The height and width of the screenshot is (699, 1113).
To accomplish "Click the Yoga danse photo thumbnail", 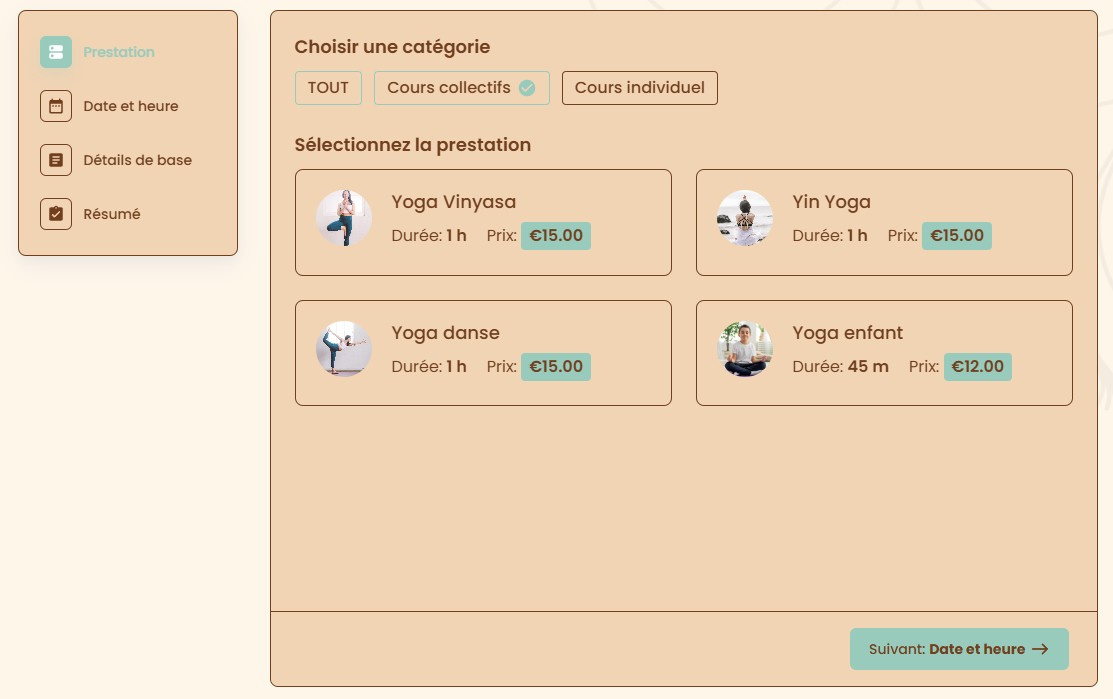I will pos(344,349).
